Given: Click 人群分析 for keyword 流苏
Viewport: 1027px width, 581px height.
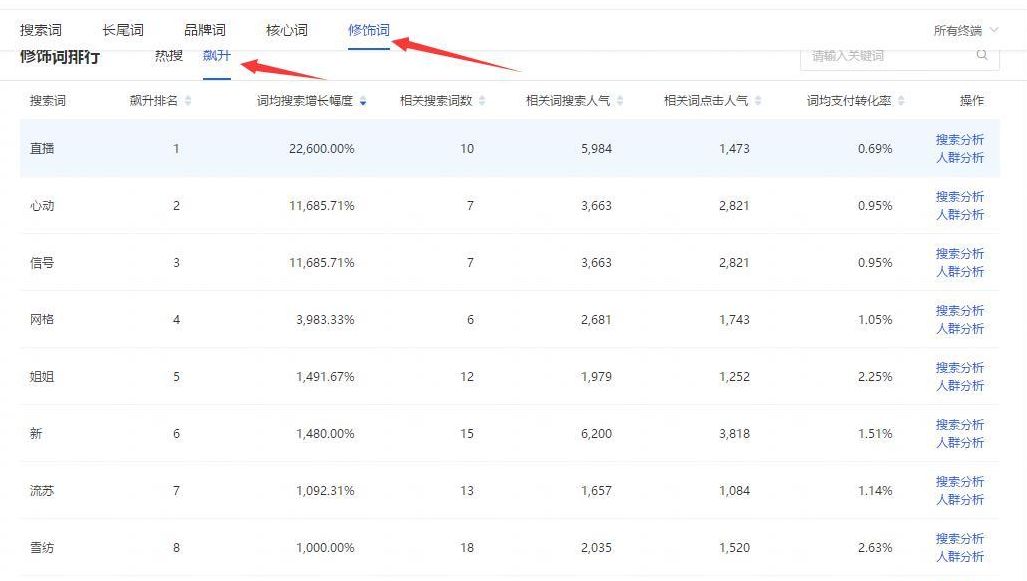Looking at the screenshot, I should pos(959,501).
